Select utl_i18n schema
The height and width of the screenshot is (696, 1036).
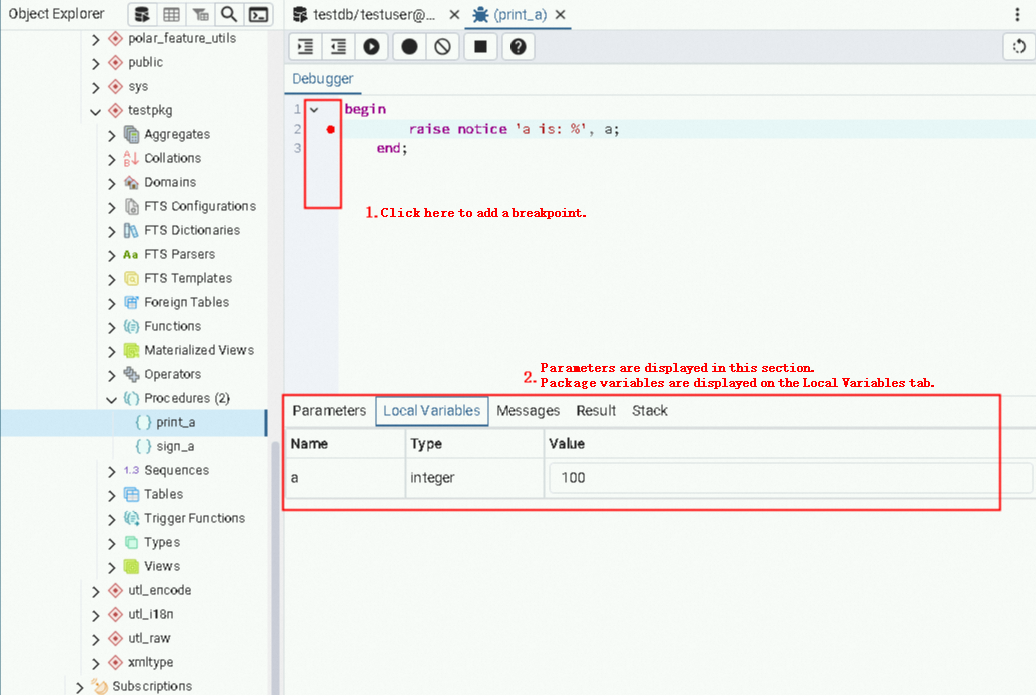click(151, 614)
